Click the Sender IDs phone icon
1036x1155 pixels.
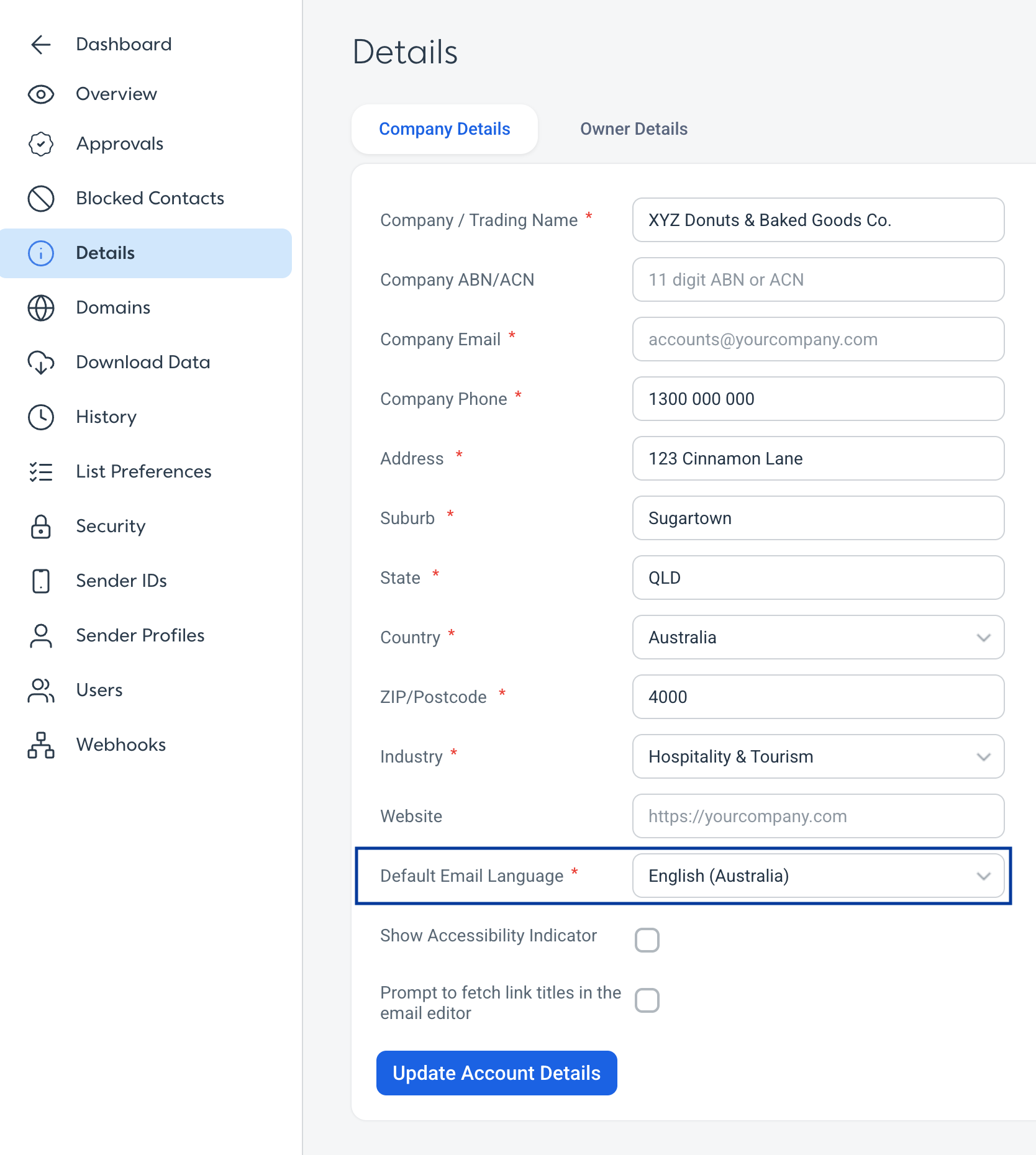pos(41,581)
